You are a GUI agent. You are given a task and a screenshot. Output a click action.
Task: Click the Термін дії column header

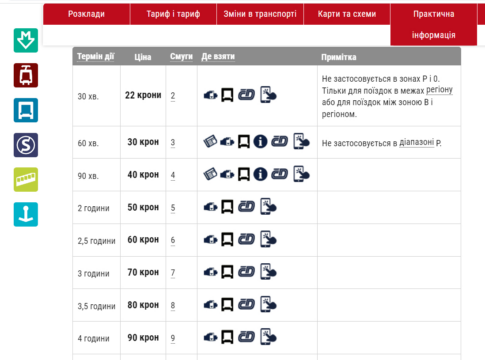click(x=96, y=57)
